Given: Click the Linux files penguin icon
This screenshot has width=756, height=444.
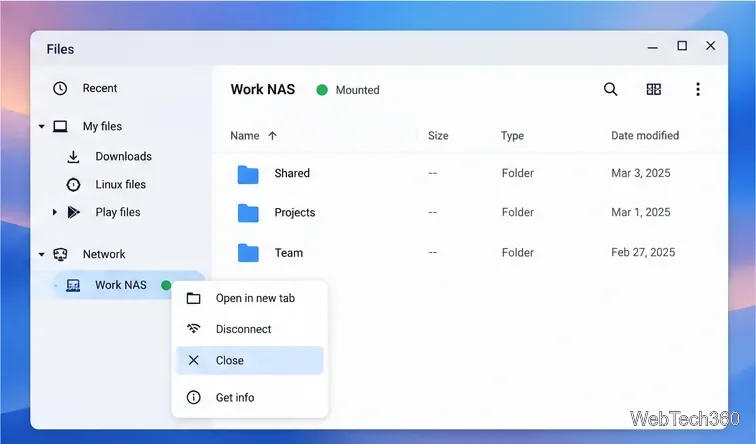Looking at the screenshot, I should [x=73, y=185].
